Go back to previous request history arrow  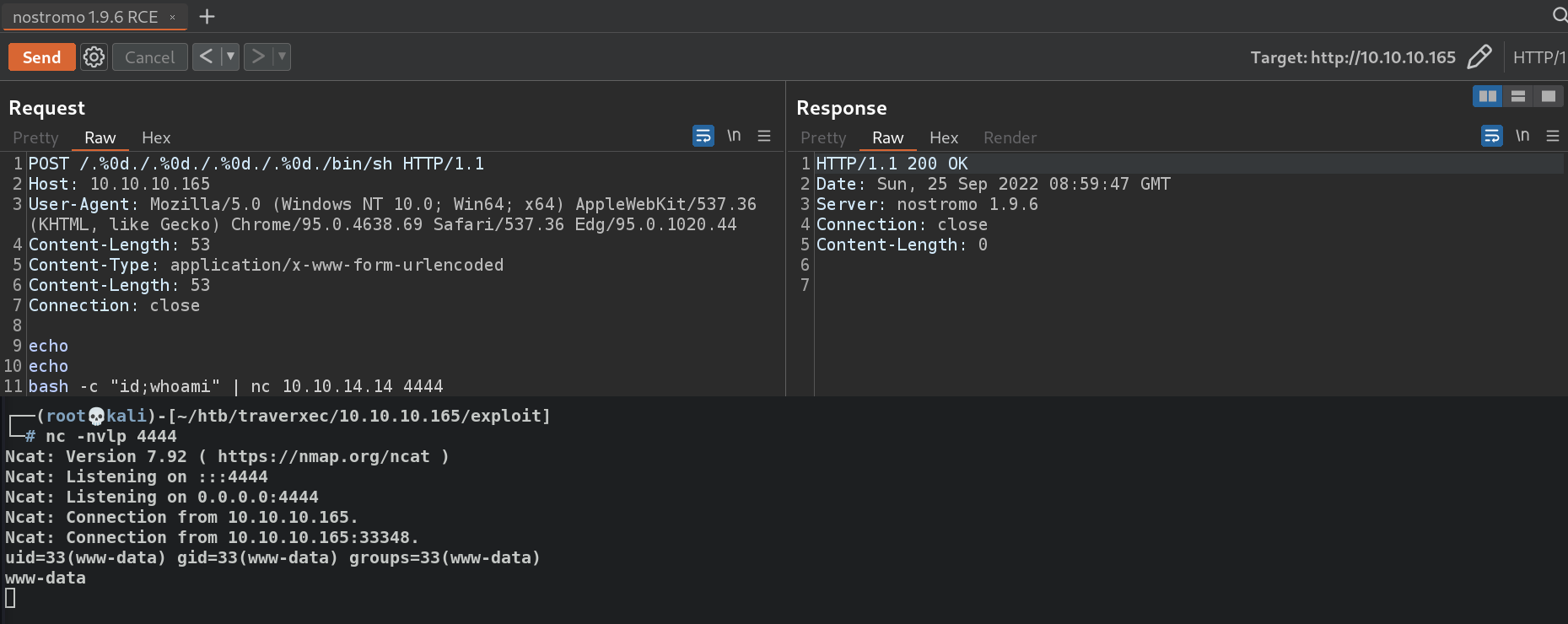pyautogui.click(x=206, y=56)
